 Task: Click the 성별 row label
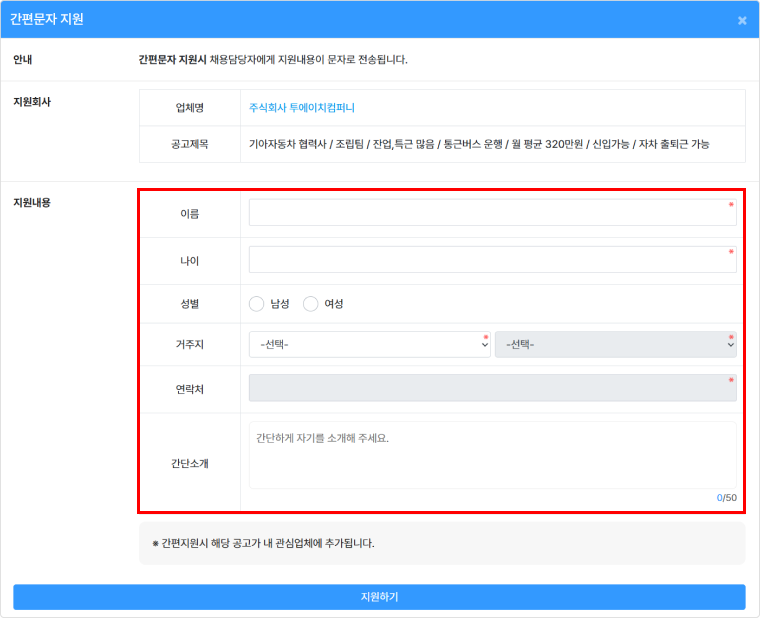click(189, 304)
